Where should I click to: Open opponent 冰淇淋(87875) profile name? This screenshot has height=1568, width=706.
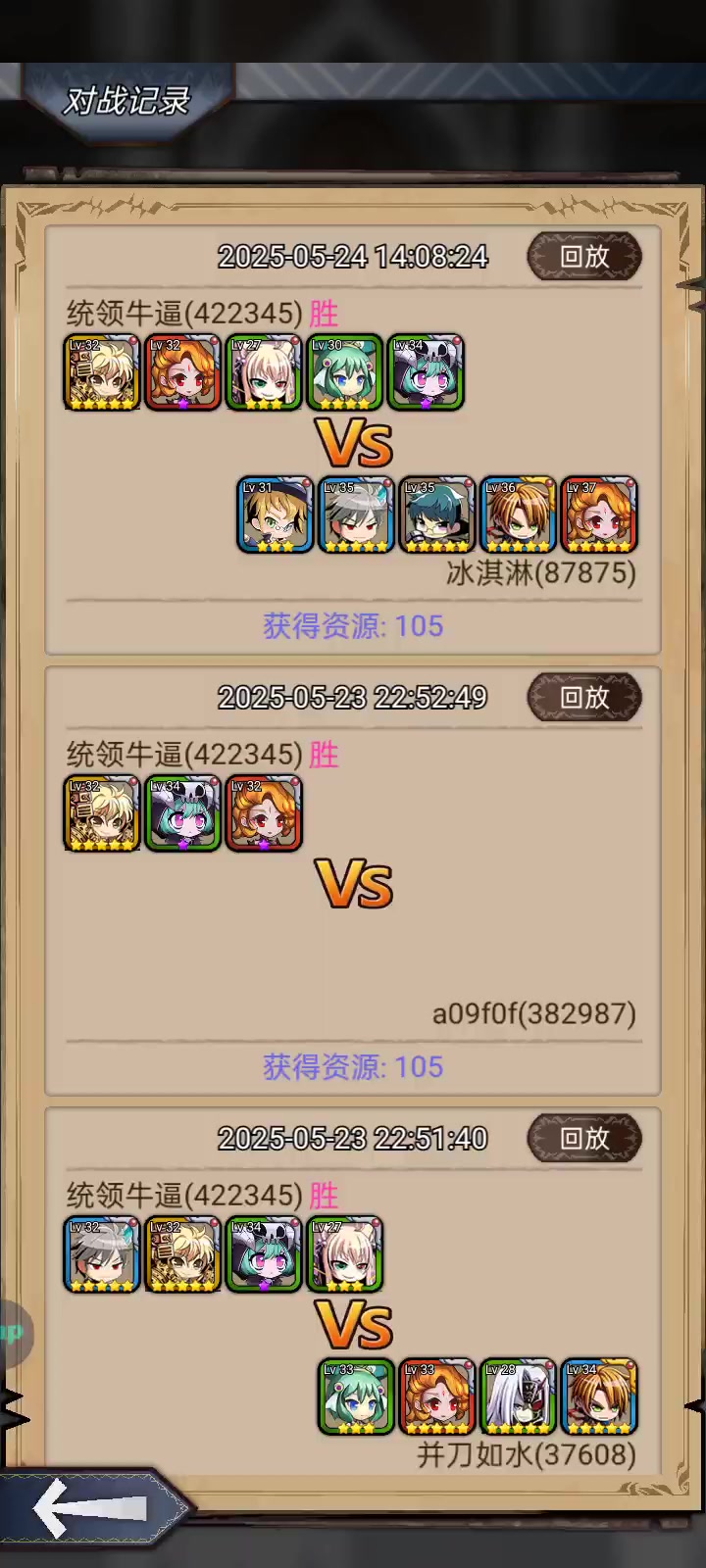point(541,572)
